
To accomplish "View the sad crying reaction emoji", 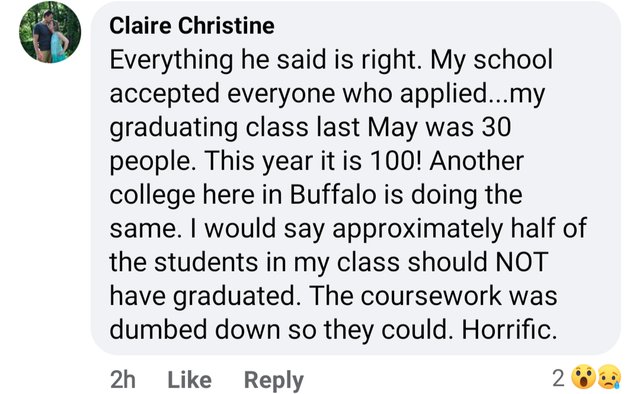I will point(609,377).
